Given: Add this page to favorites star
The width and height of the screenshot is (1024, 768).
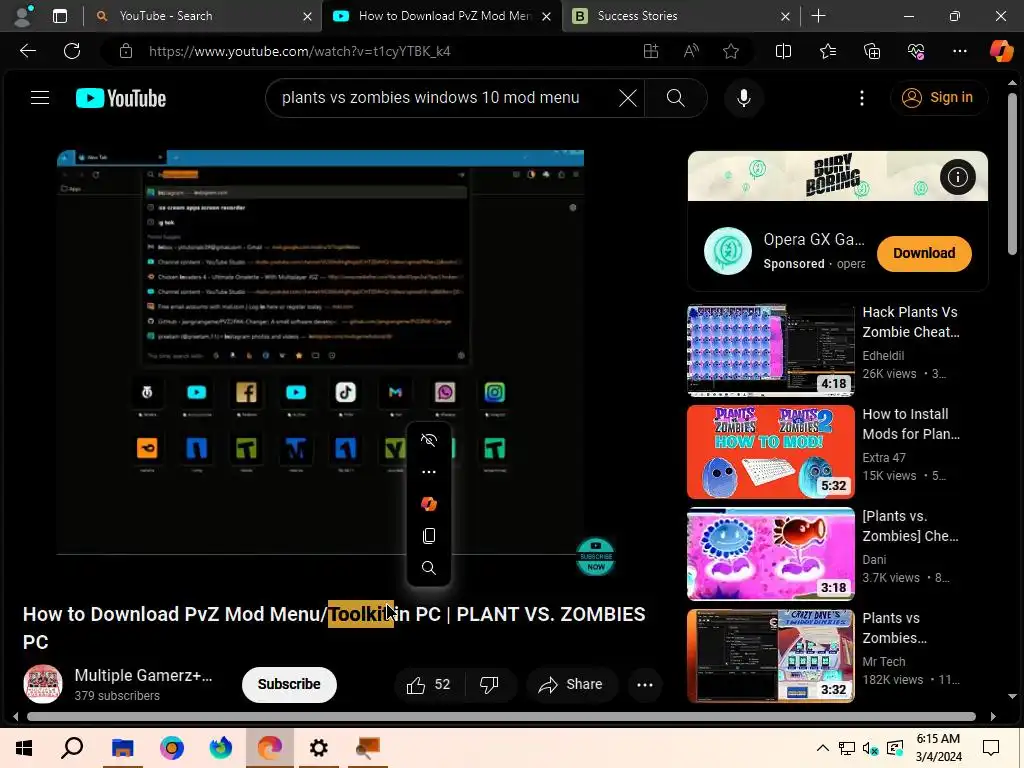Looking at the screenshot, I should pos(731,51).
